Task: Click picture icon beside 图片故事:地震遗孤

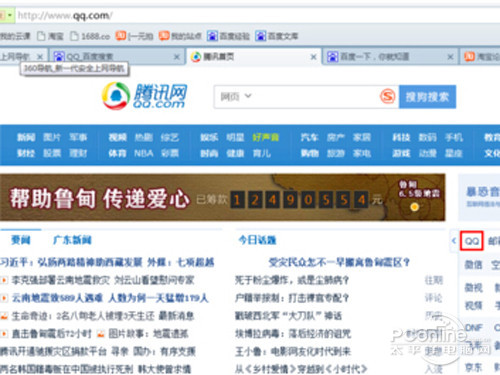Action: point(101,333)
